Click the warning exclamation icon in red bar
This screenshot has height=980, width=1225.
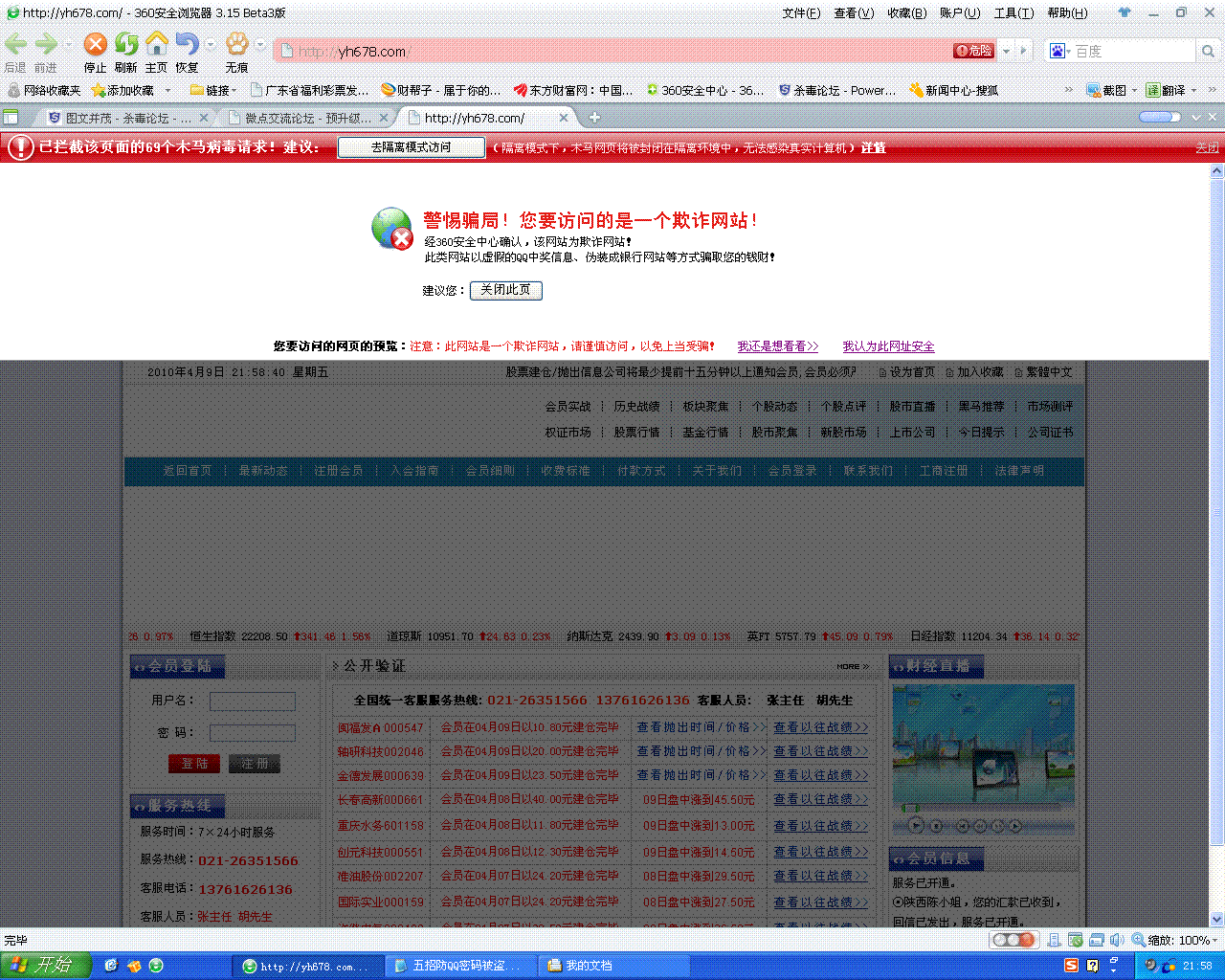click(20, 147)
